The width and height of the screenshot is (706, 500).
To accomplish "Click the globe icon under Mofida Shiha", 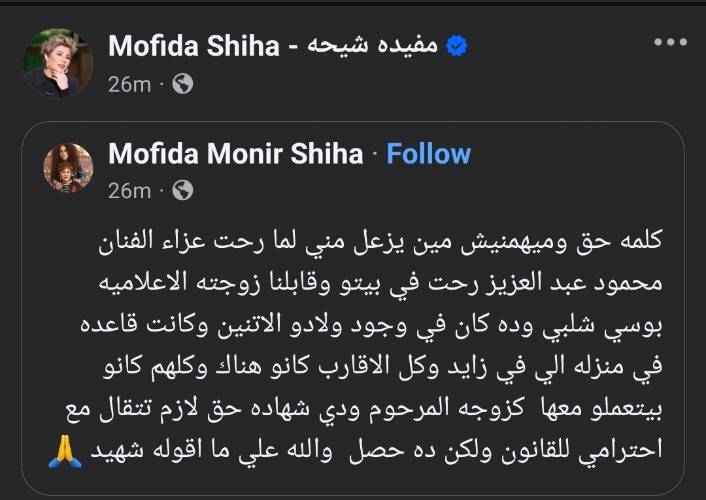I will 182,85.
